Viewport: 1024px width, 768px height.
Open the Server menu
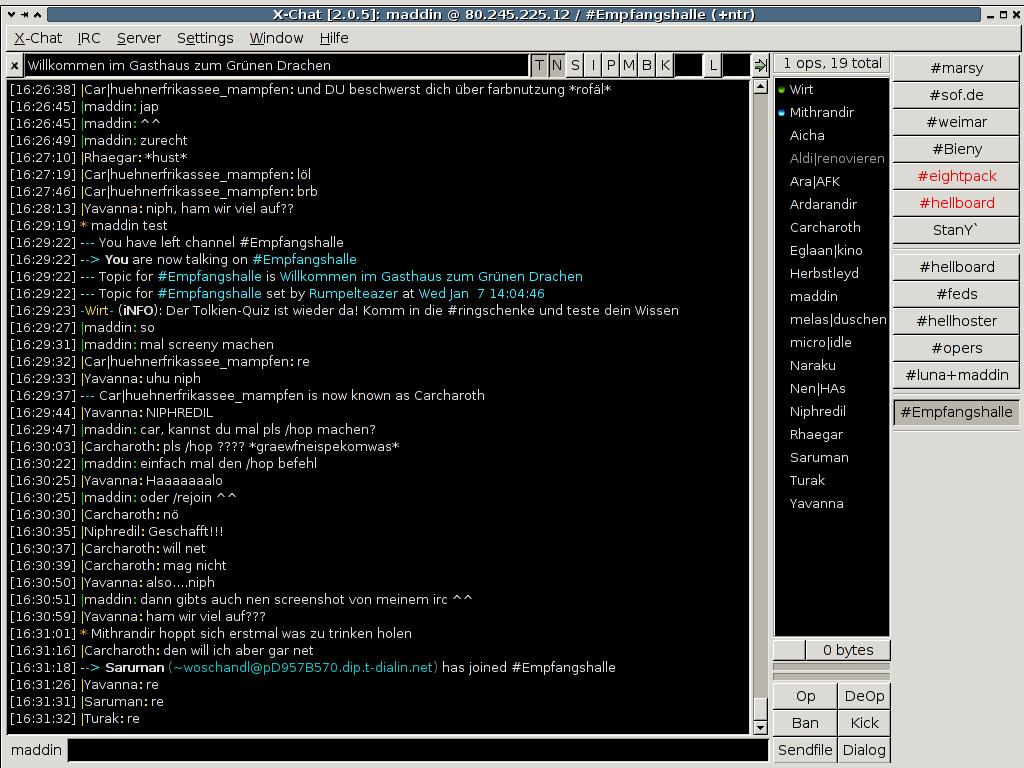[139, 38]
